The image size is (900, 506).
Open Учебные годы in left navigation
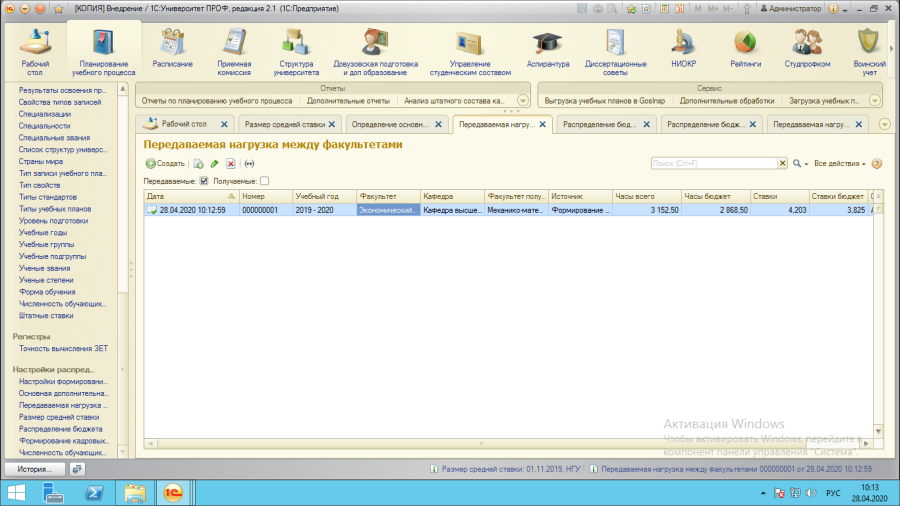click(42, 232)
